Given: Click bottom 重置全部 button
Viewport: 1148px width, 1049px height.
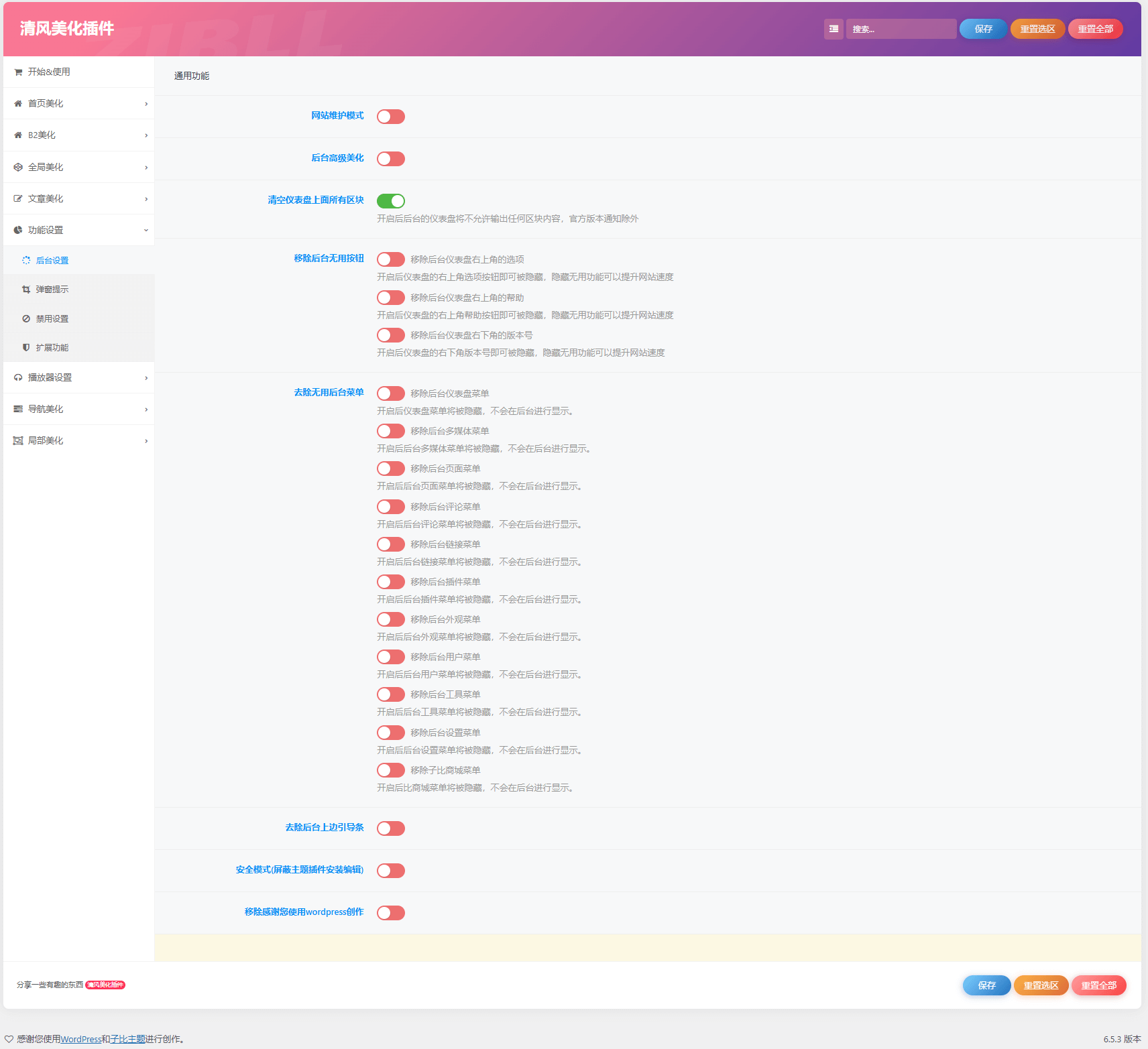Looking at the screenshot, I should point(1098,985).
